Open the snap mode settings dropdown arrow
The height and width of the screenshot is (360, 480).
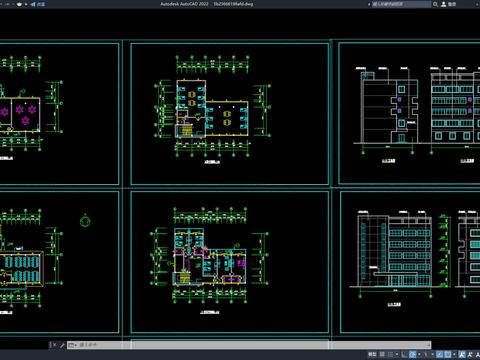point(397,354)
